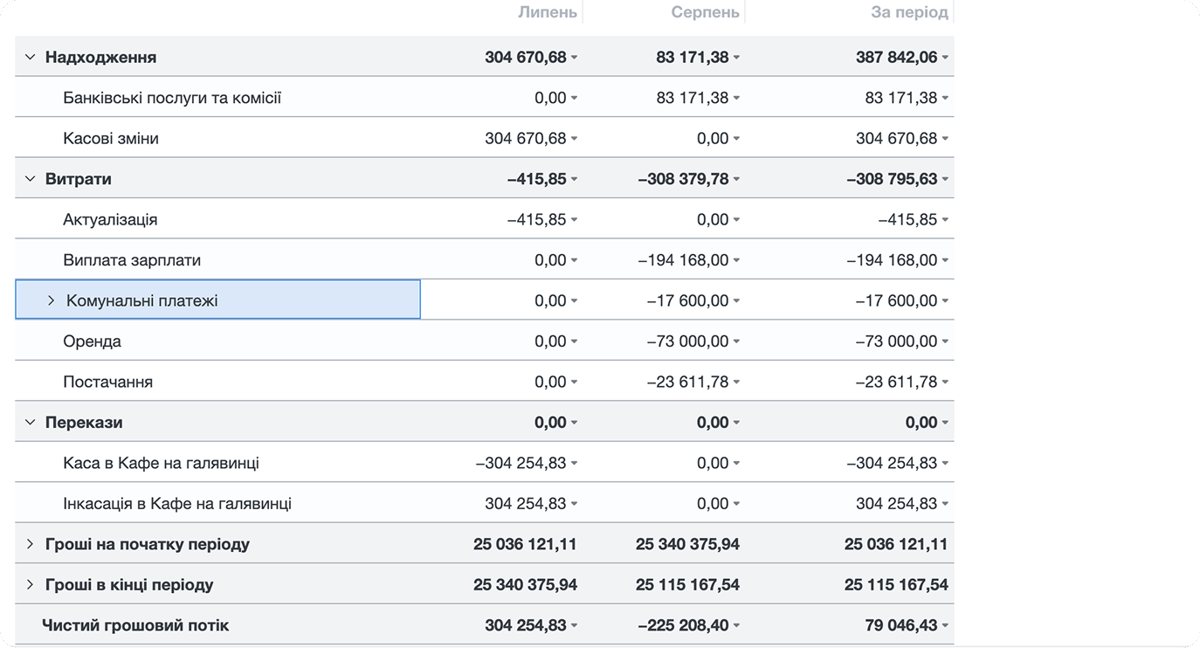Click the За період column header
Viewport: 1200px width, 648px height.
point(910,12)
